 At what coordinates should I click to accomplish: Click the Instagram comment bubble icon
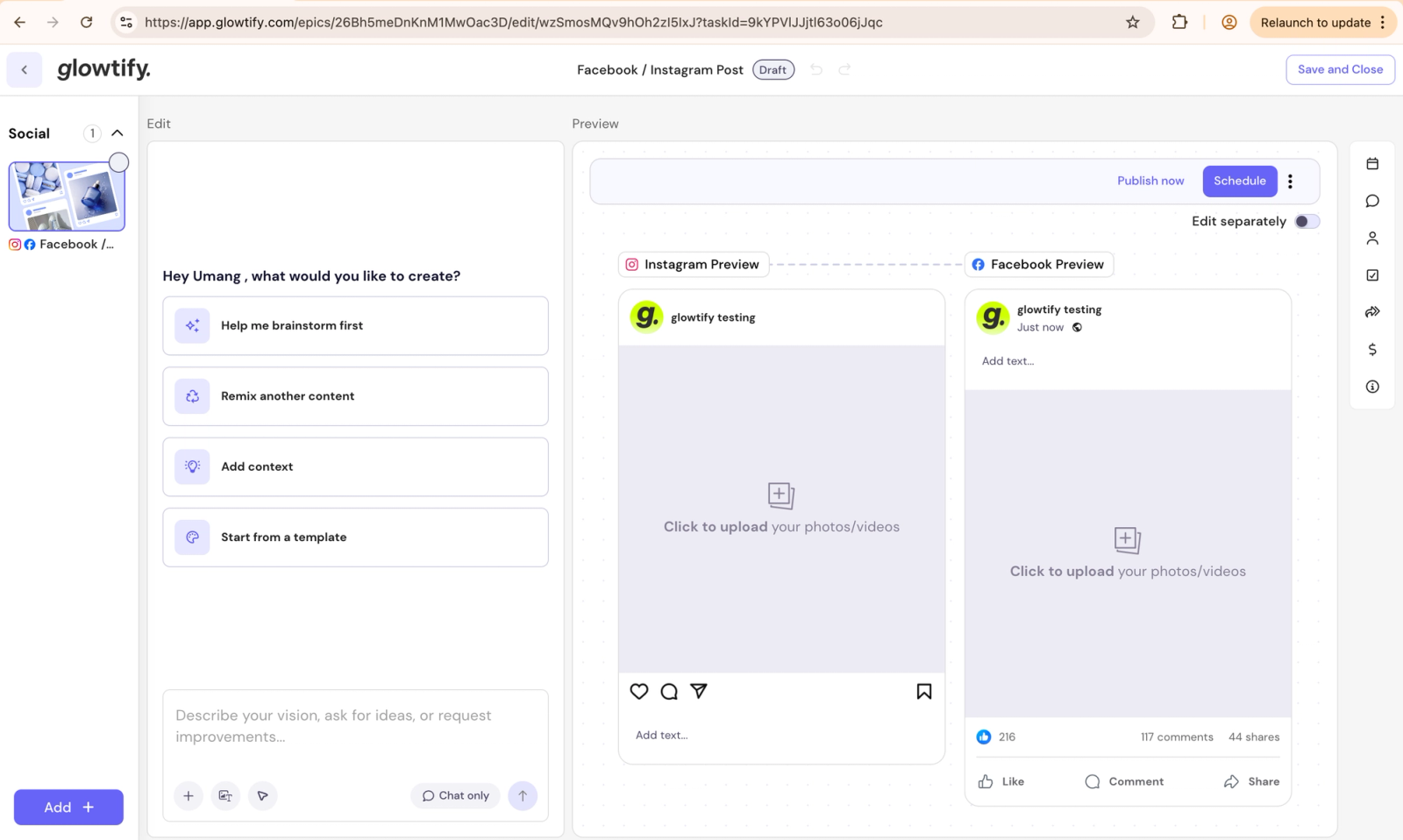coord(669,692)
